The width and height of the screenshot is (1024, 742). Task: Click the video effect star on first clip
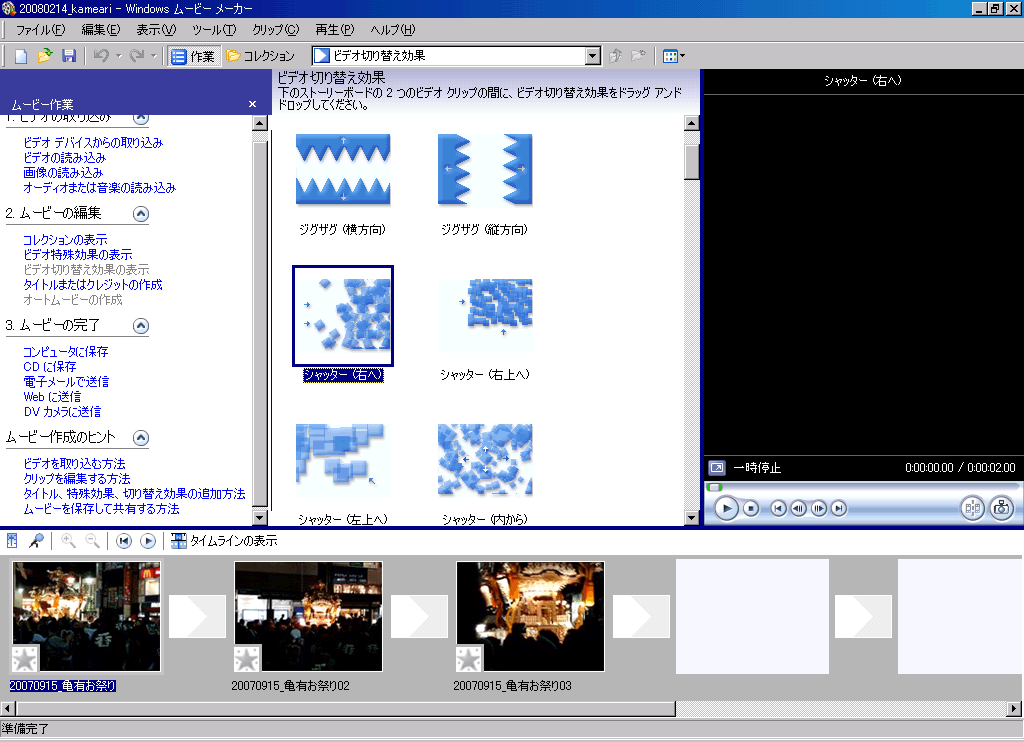(x=23, y=658)
